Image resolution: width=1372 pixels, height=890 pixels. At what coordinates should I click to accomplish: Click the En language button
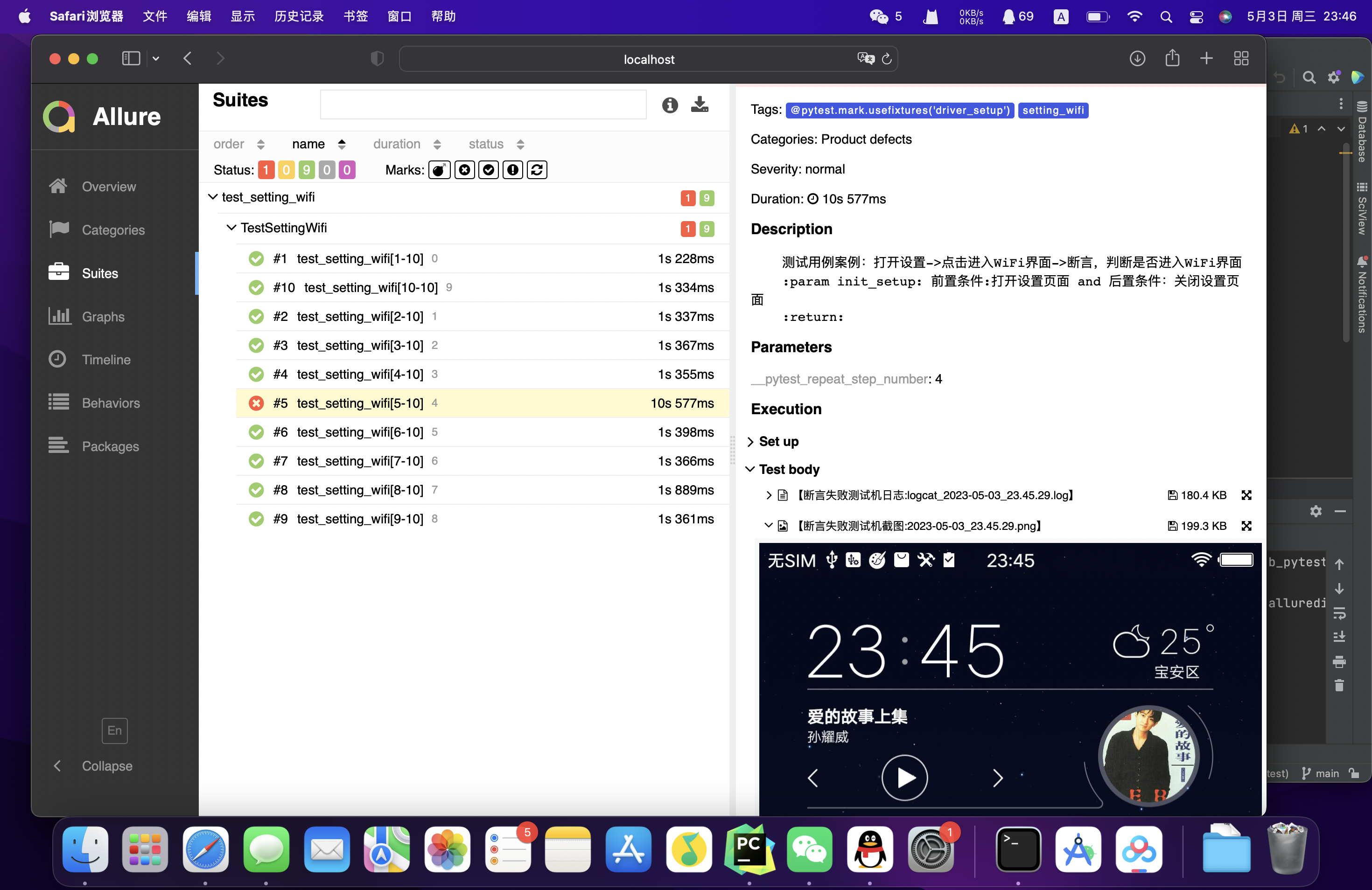click(114, 730)
